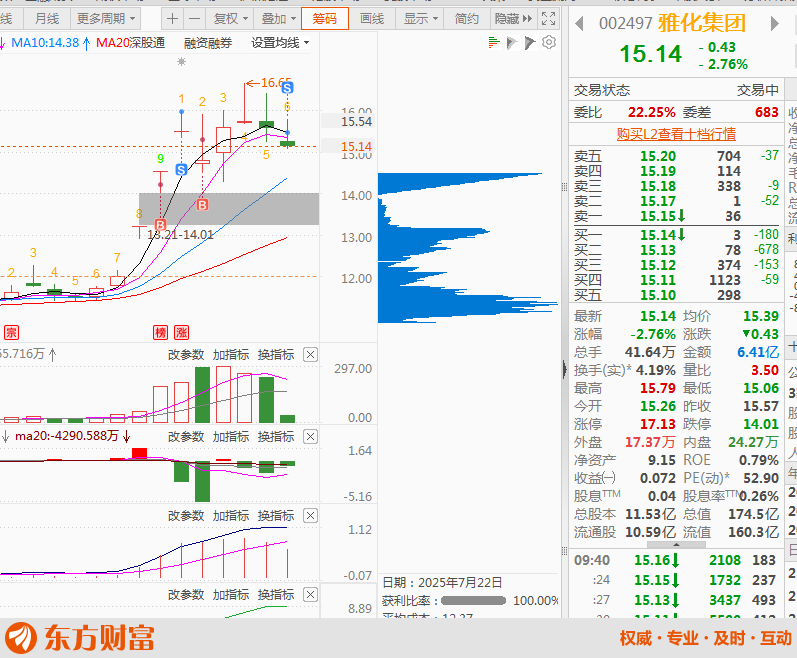Expand the trade tick list handle
This screenshot has width=797, height=658.
pyautogui.click(x=676, y=545)
